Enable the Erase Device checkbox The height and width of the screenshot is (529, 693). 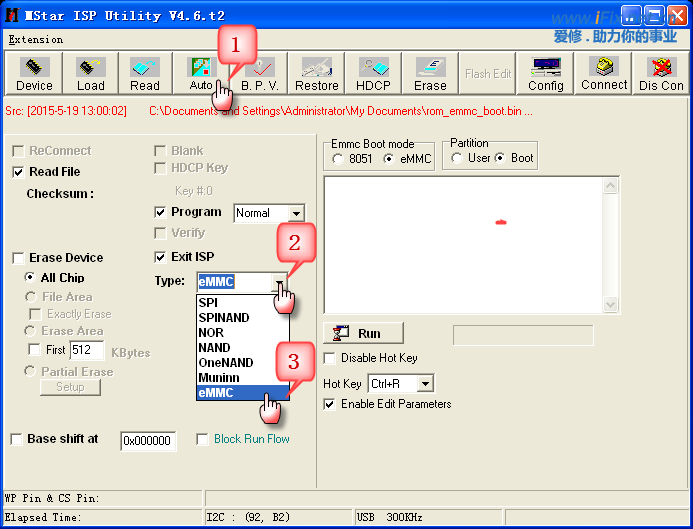tap(18, 258)
